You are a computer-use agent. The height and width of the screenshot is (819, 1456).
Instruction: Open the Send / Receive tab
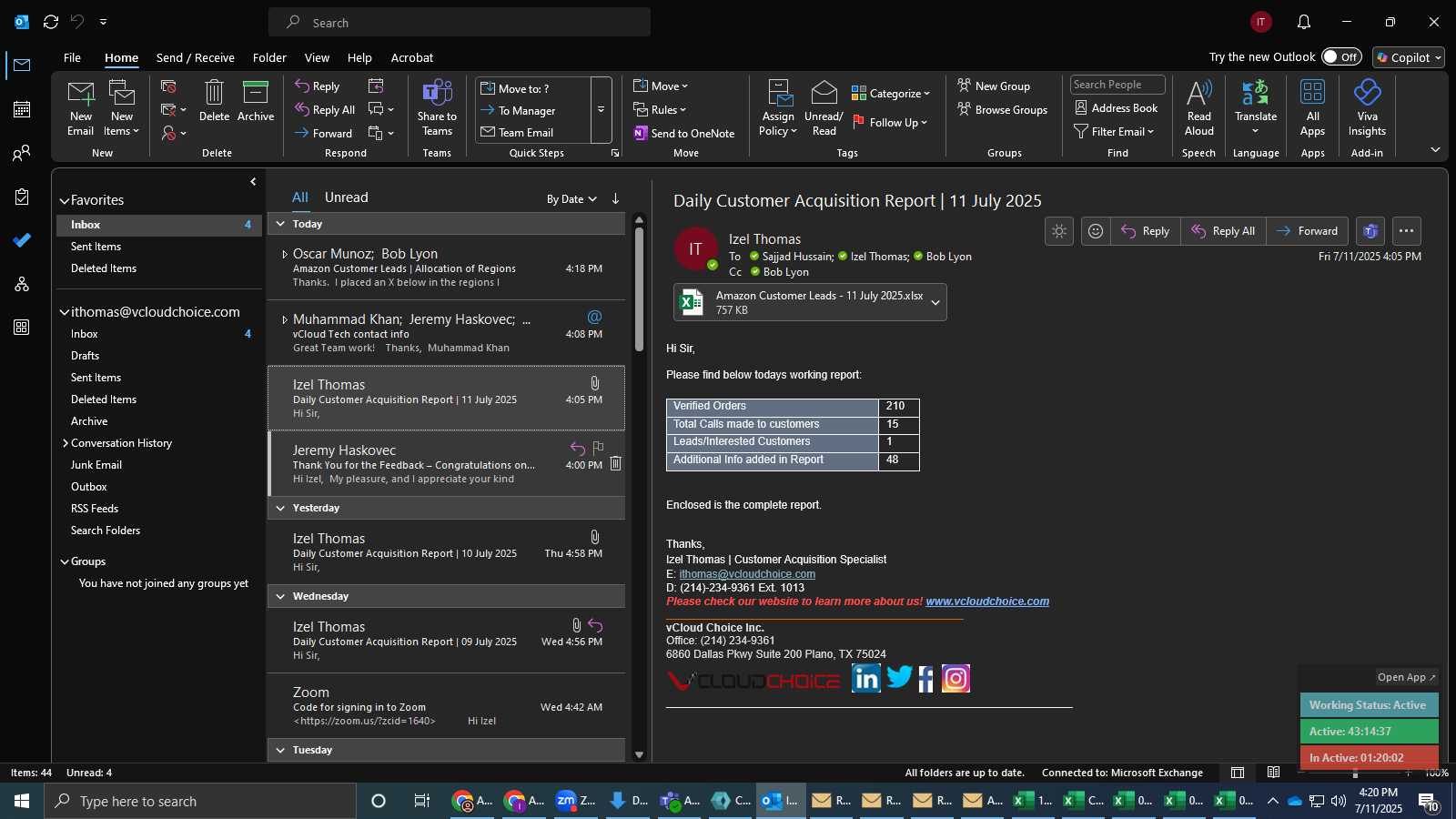[x=196, y=57]
